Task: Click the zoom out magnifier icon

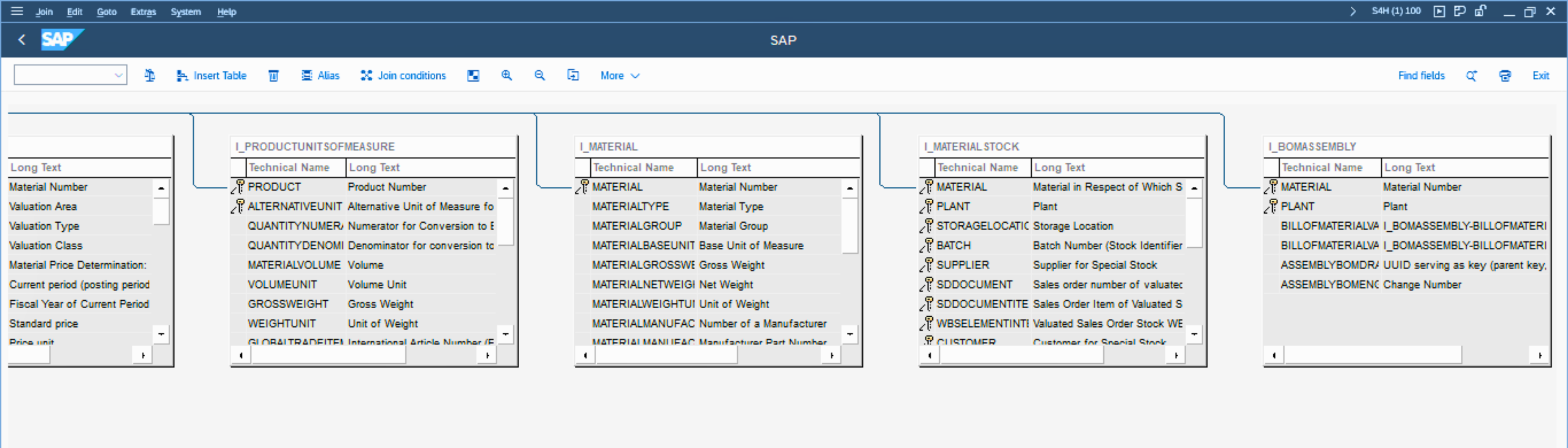Action: (x=539, y=75)
